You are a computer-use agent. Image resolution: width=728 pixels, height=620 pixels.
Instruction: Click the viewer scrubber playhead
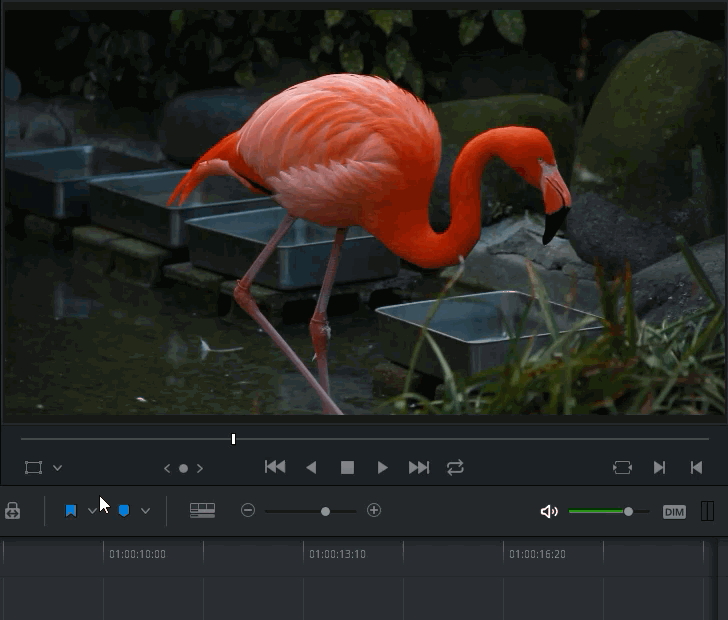[x=233, y=439]
